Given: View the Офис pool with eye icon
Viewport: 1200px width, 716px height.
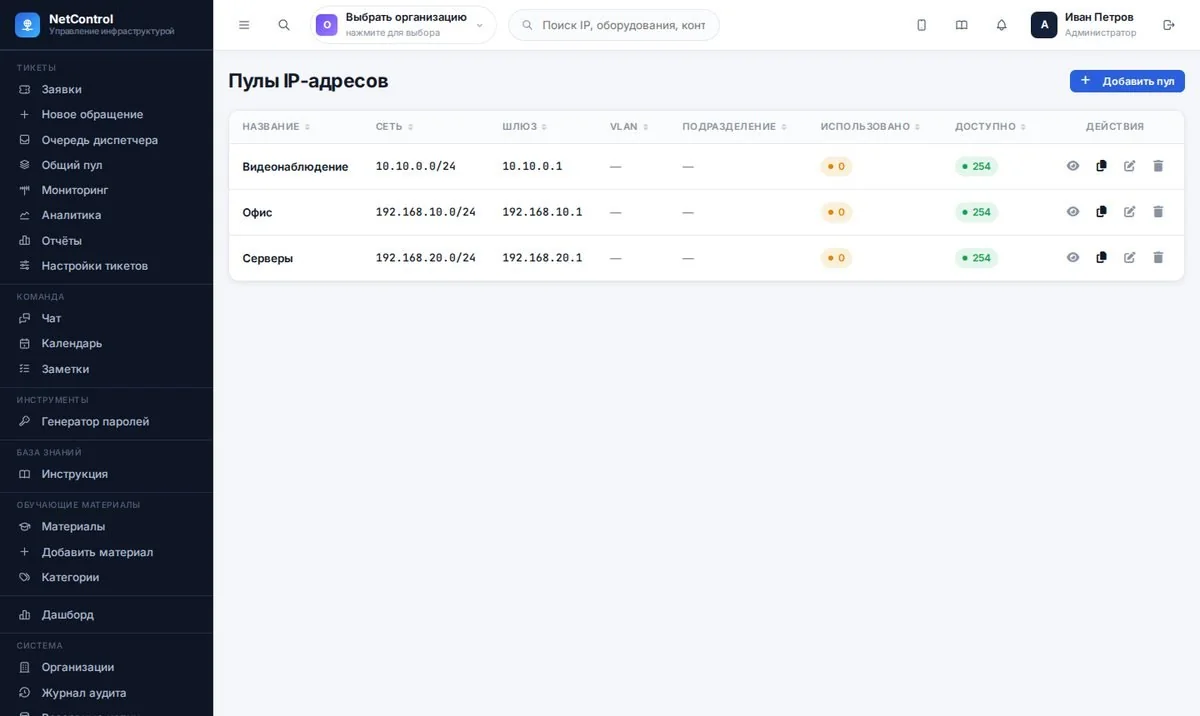Looking at the screenshot, I should pyautogui.click(x=1073, y=212).
